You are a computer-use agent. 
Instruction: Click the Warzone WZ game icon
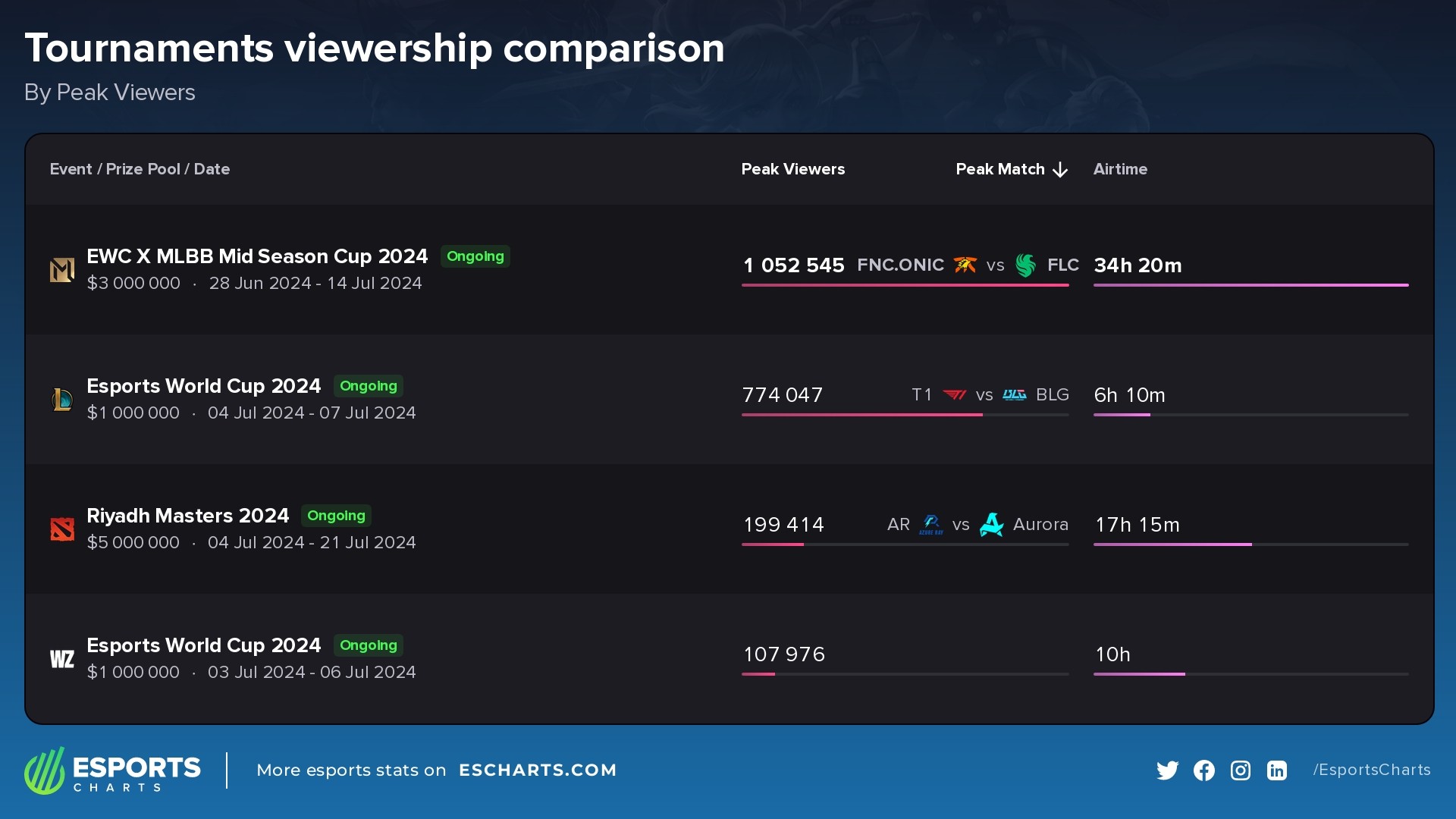[62, 659]
